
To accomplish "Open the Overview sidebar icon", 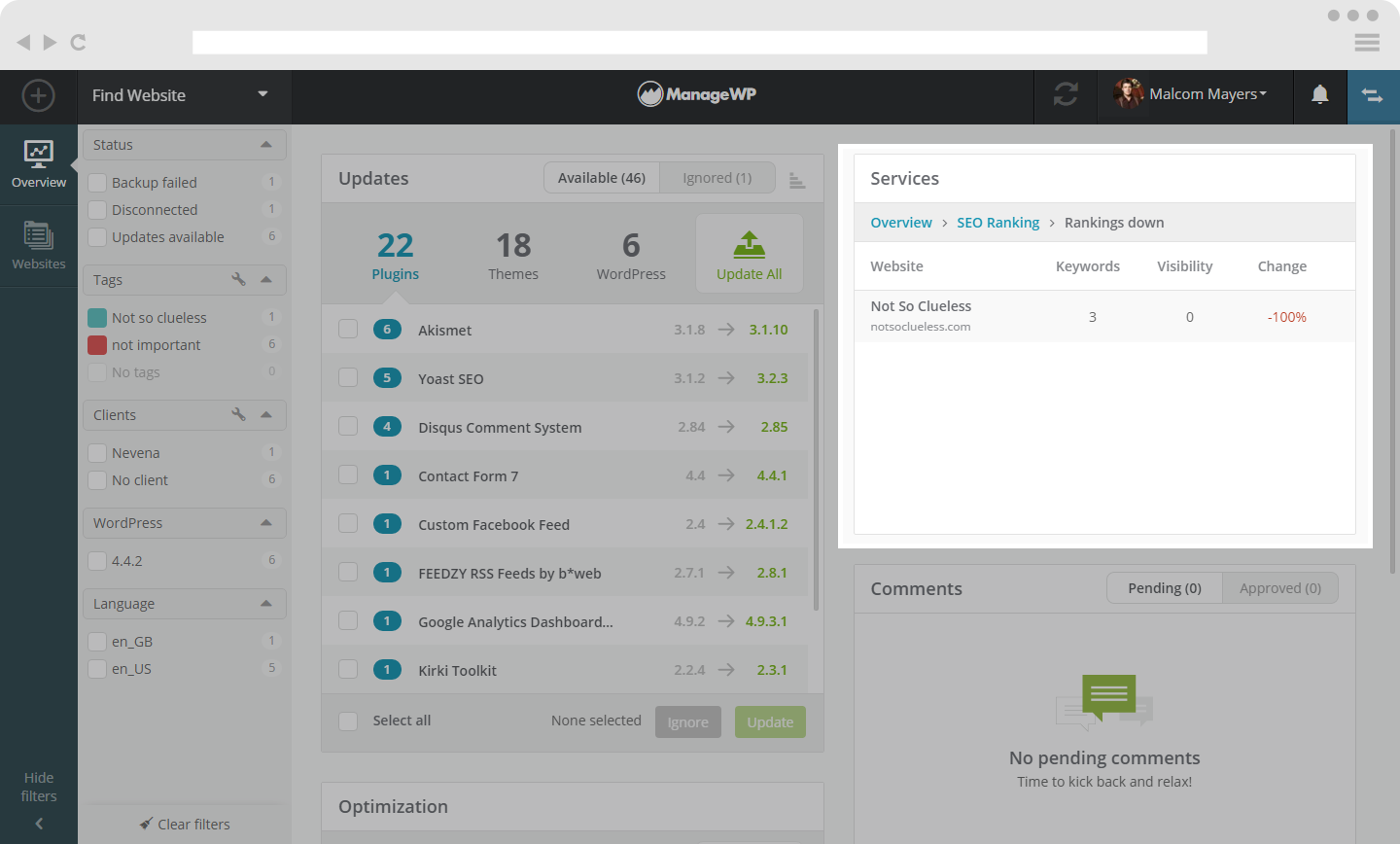I will click(39, 163).
